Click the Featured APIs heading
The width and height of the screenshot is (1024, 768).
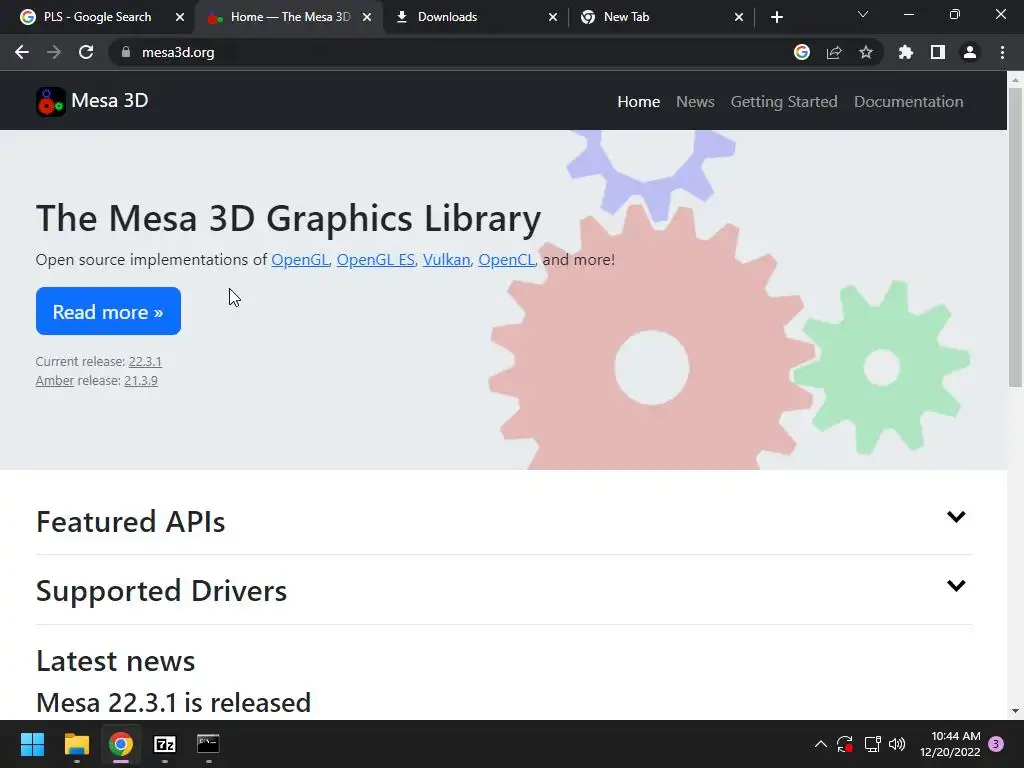pyautogui.click(x=131, y=522)
